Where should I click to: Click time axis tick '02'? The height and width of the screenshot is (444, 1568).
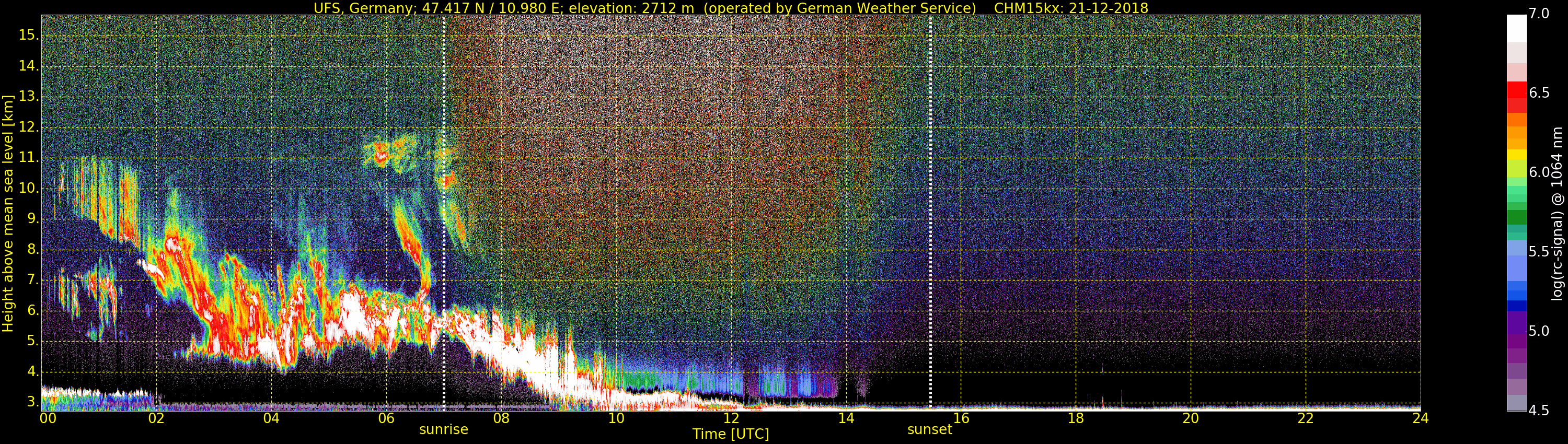(x=156, y=418)
